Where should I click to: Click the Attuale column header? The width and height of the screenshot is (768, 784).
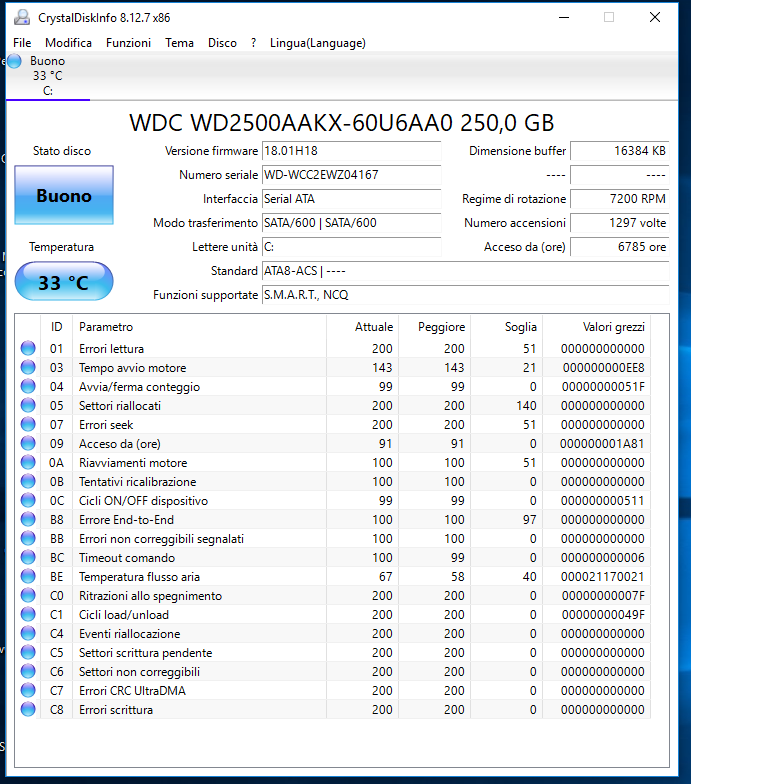click(x=362, y=327)
